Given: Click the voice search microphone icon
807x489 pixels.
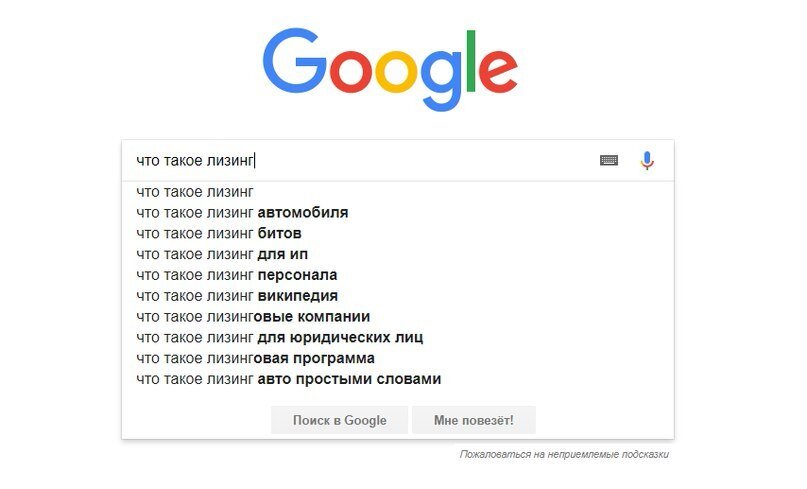Looking at the screenshot, I should (x=647, y=160).
